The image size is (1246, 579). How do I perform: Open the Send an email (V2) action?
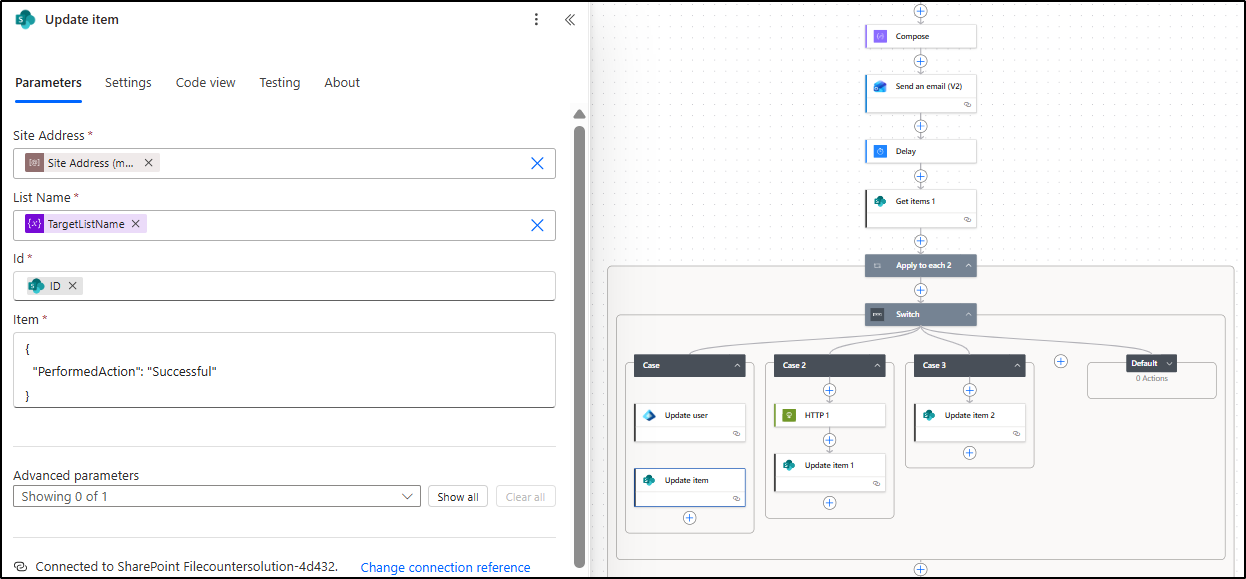920,87
